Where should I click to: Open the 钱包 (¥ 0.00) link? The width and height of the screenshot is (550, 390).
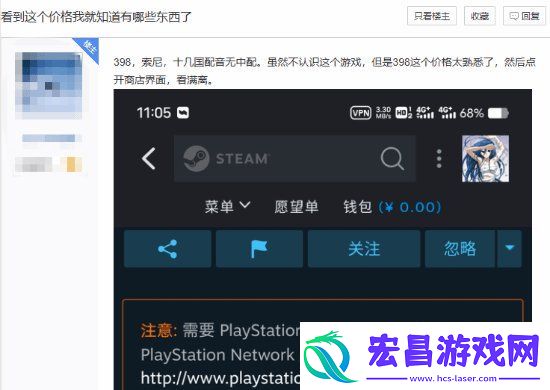(x=392, y=207)
